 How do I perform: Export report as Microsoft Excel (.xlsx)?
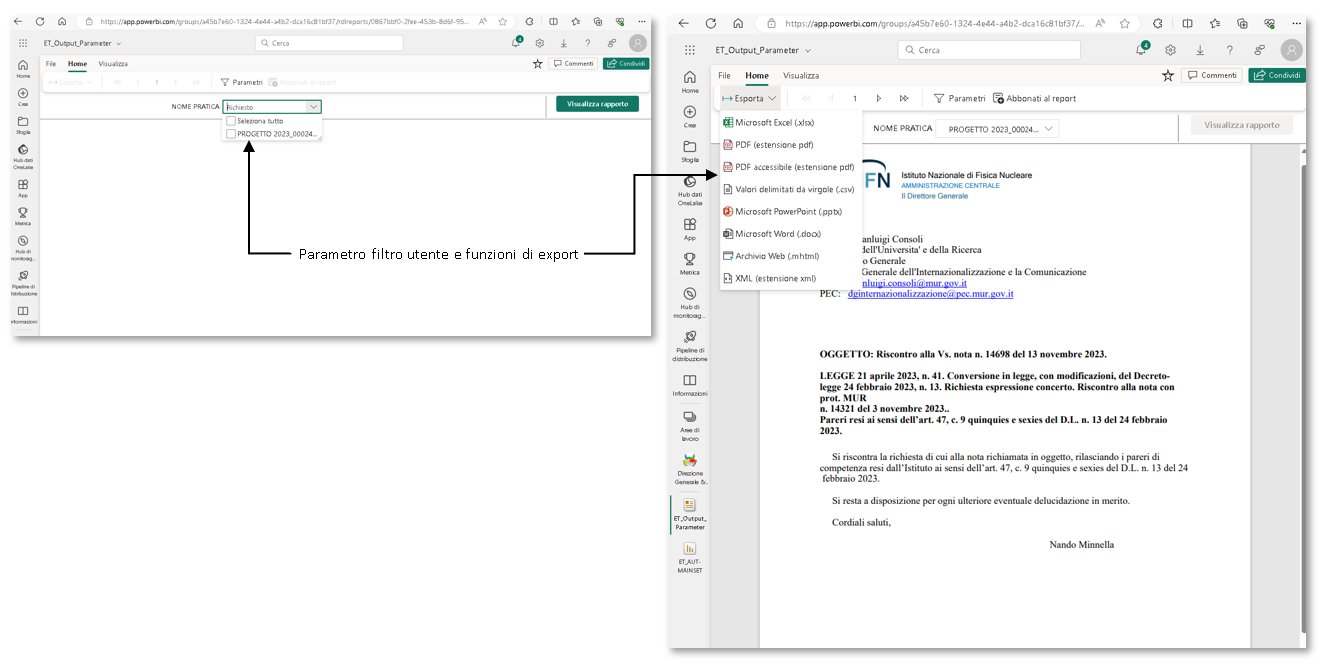(774, 123)
